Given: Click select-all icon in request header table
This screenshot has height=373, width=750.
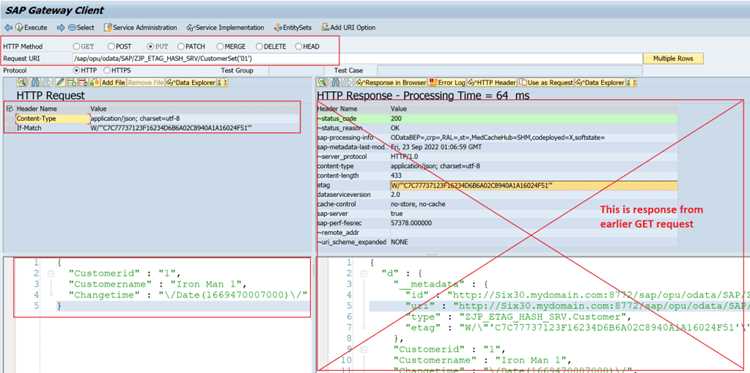Looking at the screenshot, I should (x=10, y=109).
